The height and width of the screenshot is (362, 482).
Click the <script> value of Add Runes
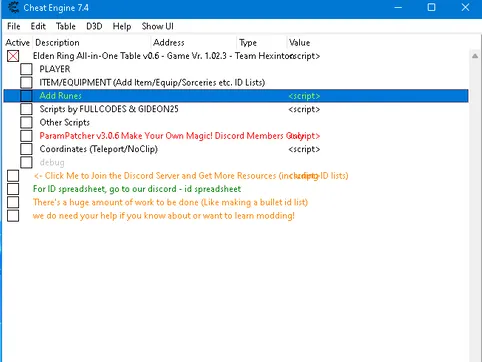point(304,96)
